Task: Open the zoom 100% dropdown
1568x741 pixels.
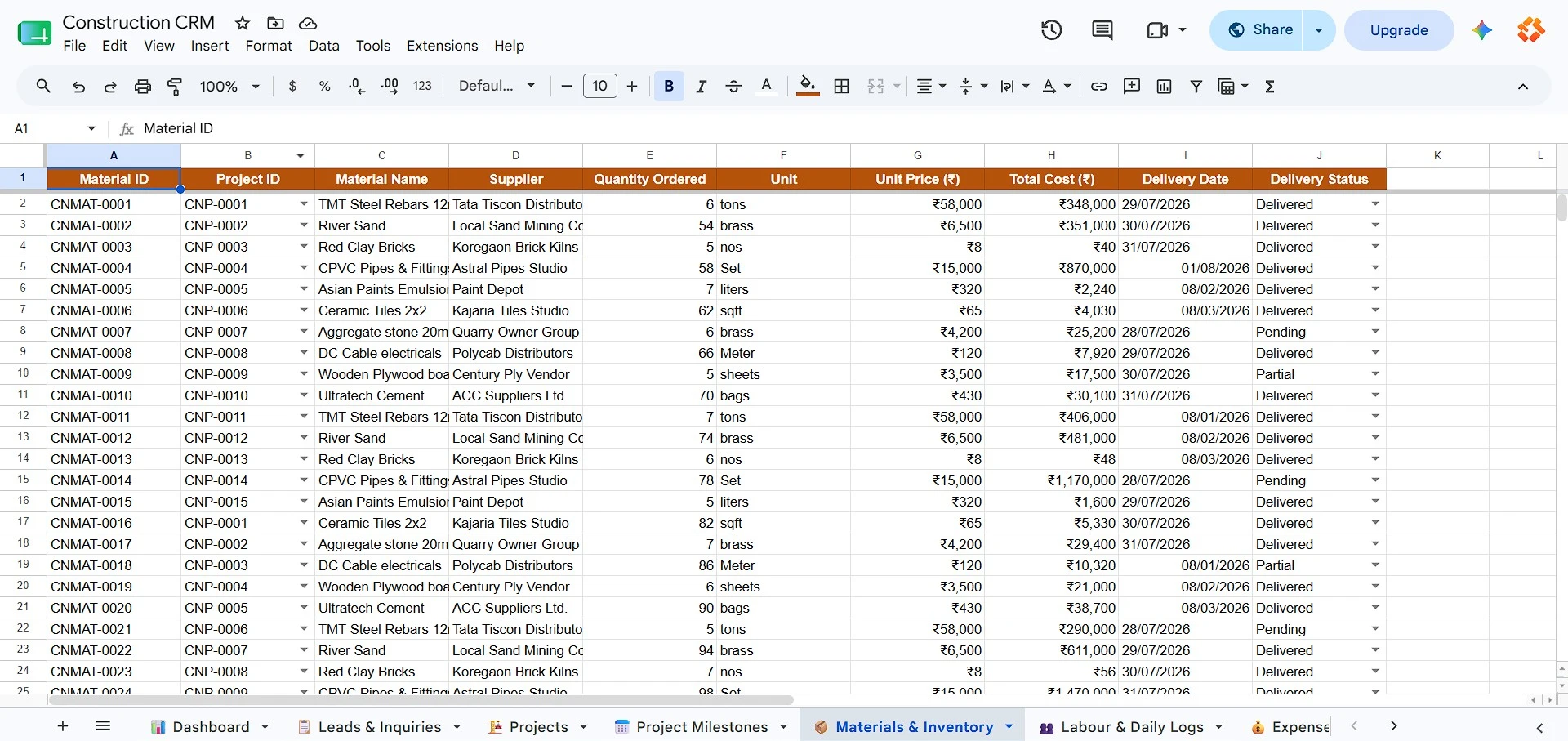Action: coord(229,86)
